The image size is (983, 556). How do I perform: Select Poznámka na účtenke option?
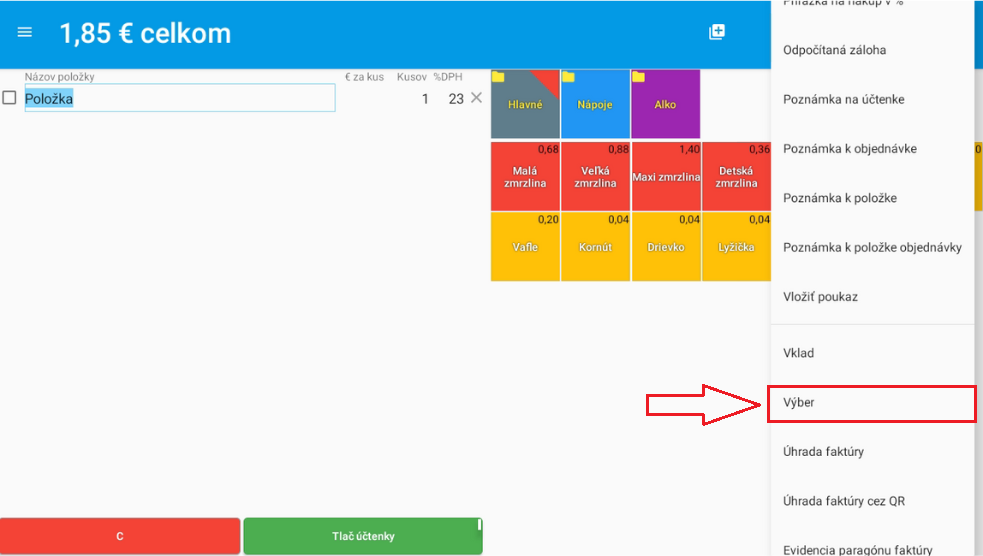pyautogui.click(x=870, y=99)
